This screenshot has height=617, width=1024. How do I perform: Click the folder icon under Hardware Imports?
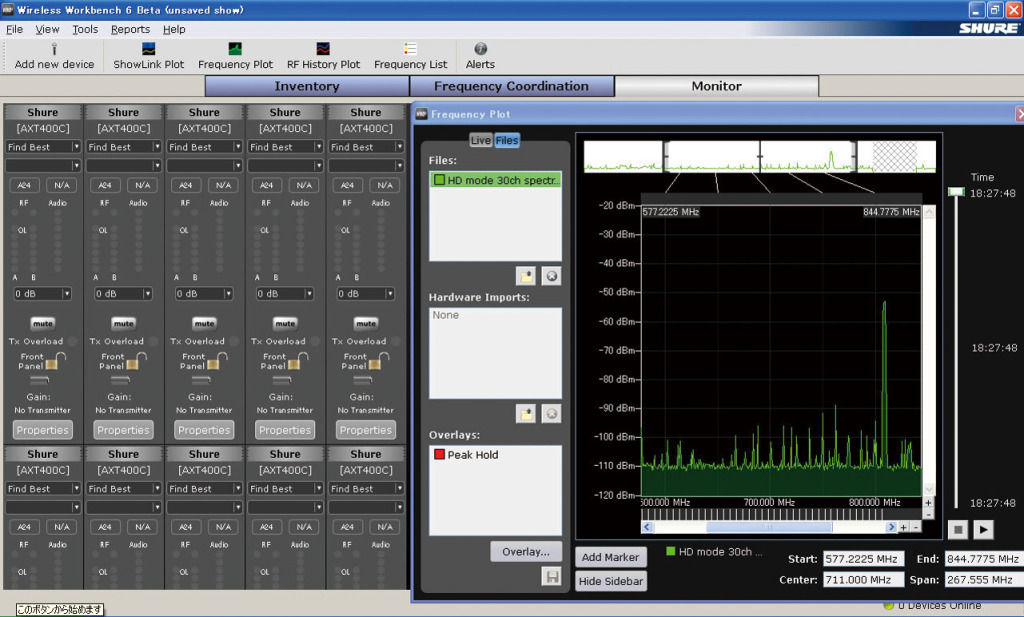point(526,413)
